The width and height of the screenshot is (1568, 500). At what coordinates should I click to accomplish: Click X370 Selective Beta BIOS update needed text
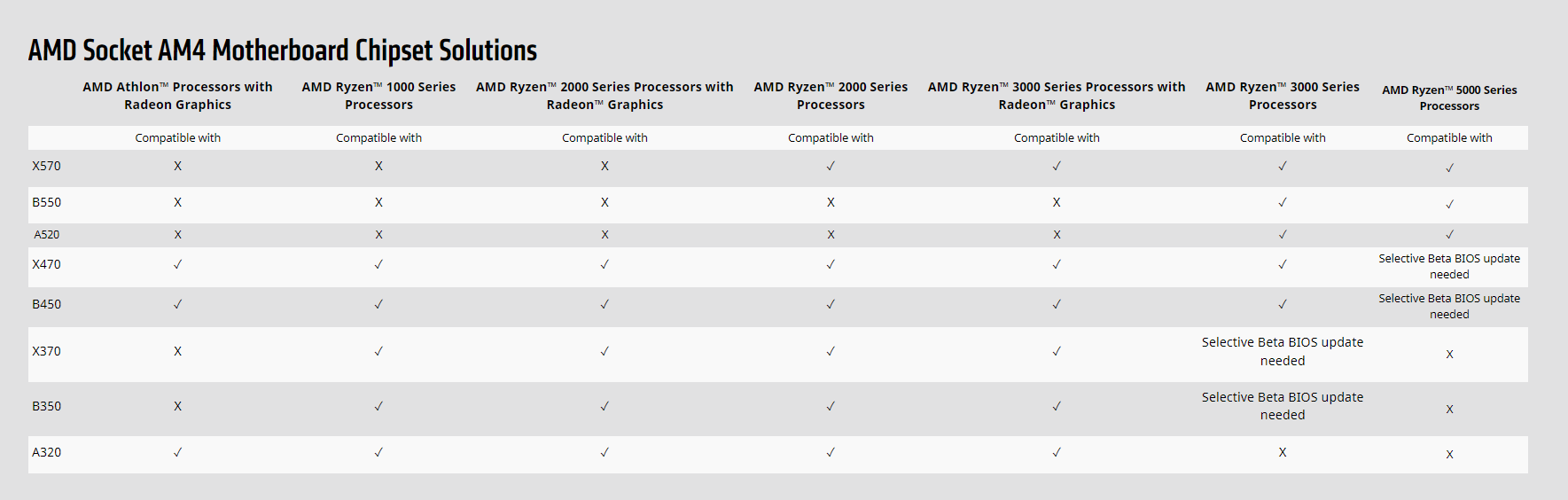click(x=1282, y=351)
